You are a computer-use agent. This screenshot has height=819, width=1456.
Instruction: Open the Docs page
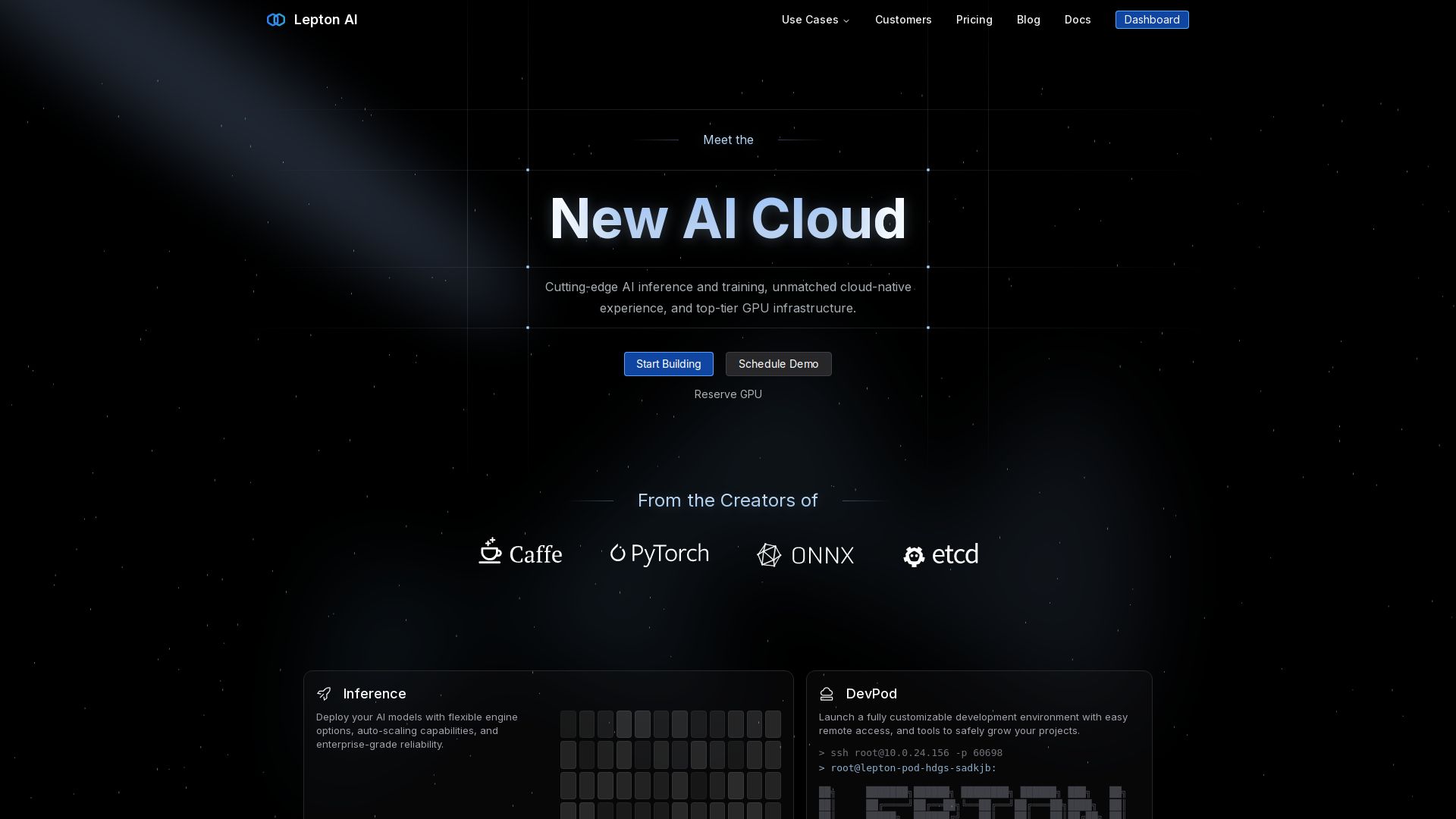click(x=1077, y=20)
